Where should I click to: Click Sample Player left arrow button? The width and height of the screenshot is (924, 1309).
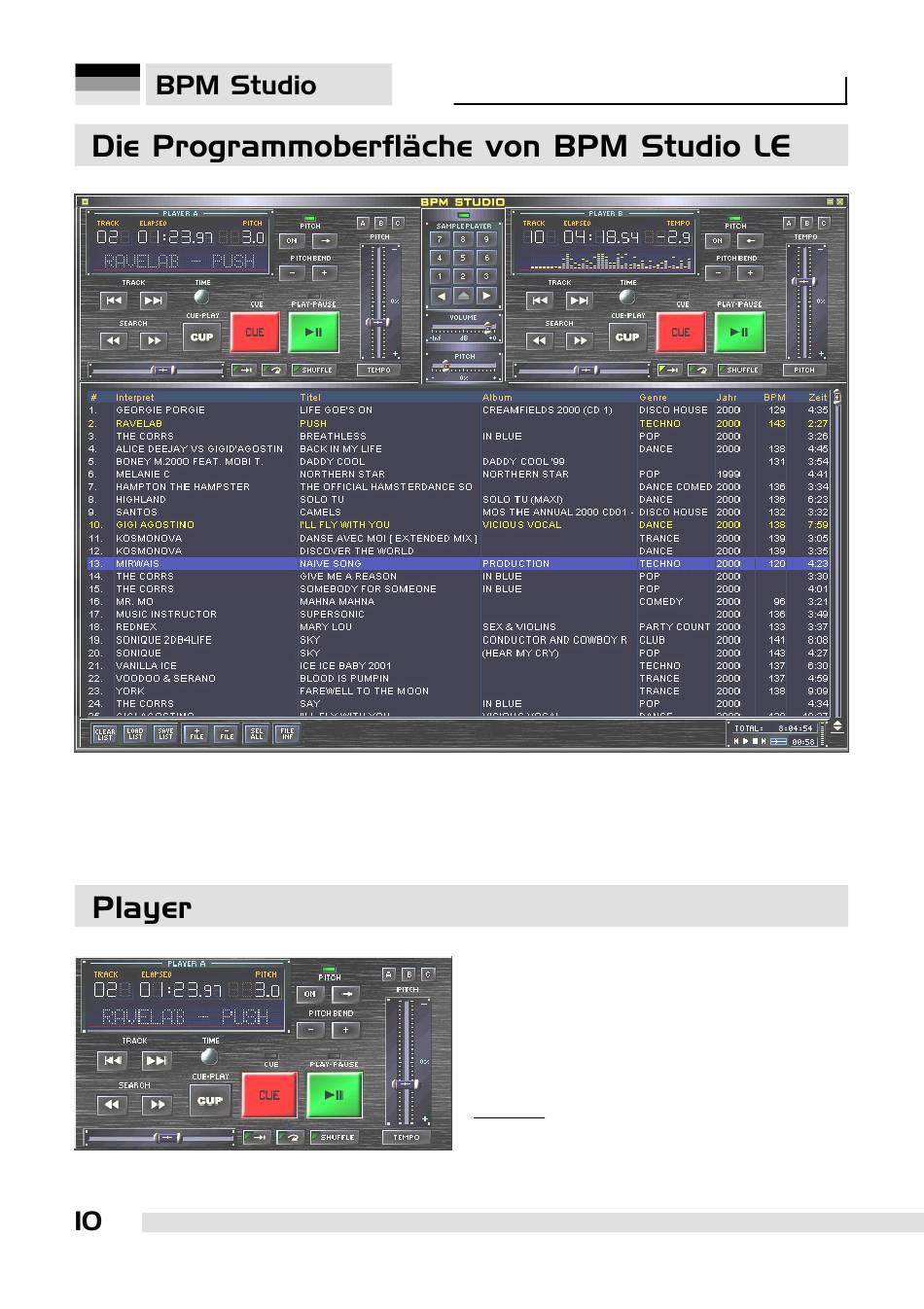(x=440, y=296)
